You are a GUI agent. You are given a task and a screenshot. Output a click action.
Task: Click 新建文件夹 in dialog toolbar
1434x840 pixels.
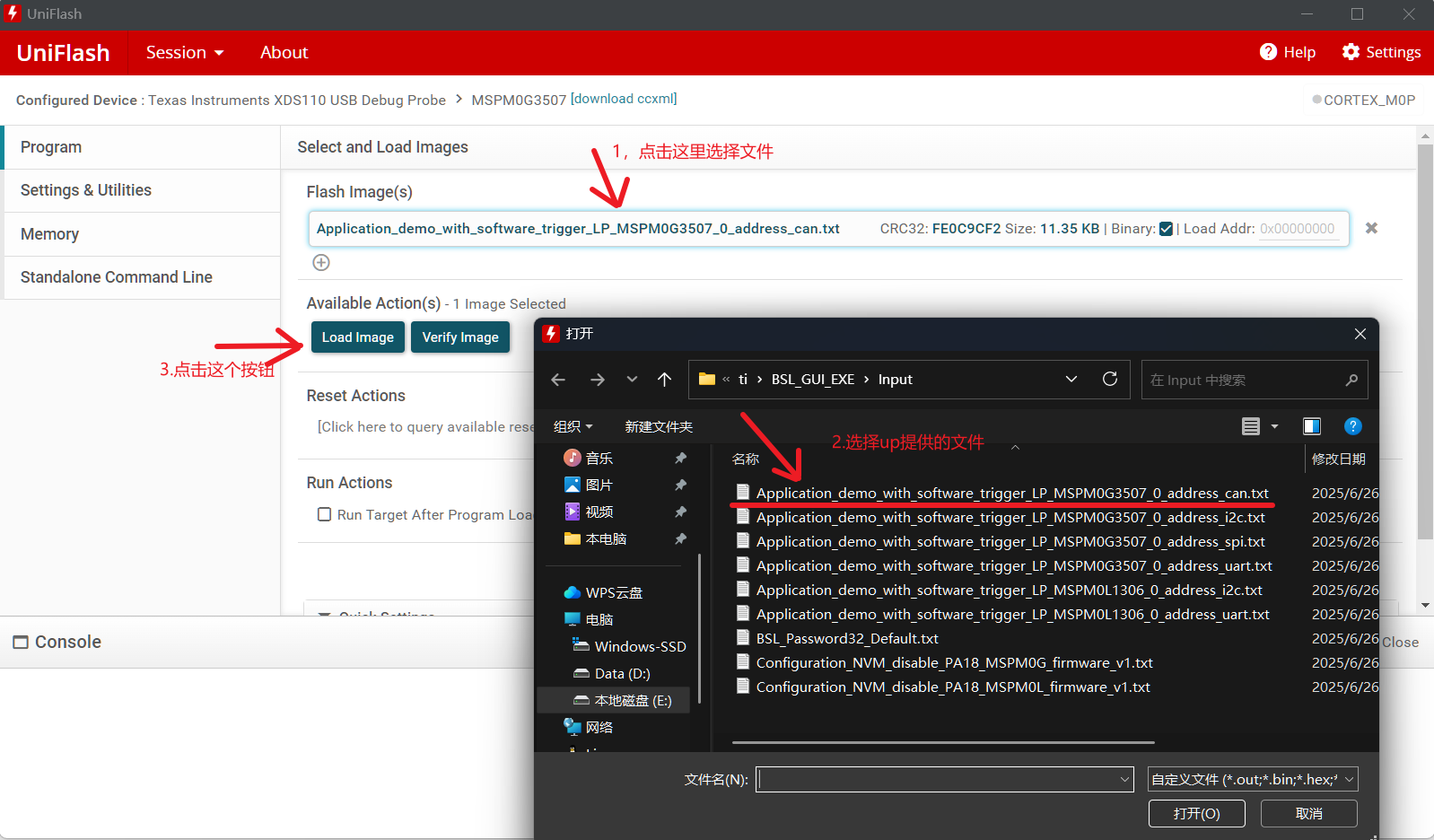(659, 426)
